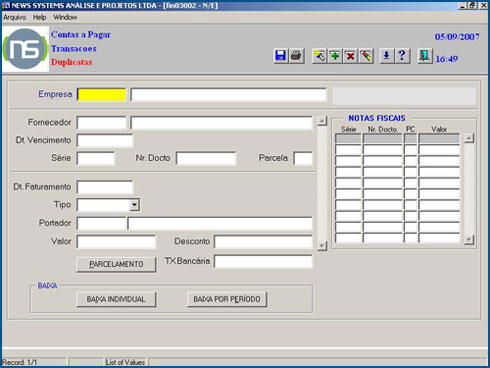Viewport: 490px width, 368px height.
Task: Click first Nr. Docto cell in Notas Fiscais
Action: (383, 138)
